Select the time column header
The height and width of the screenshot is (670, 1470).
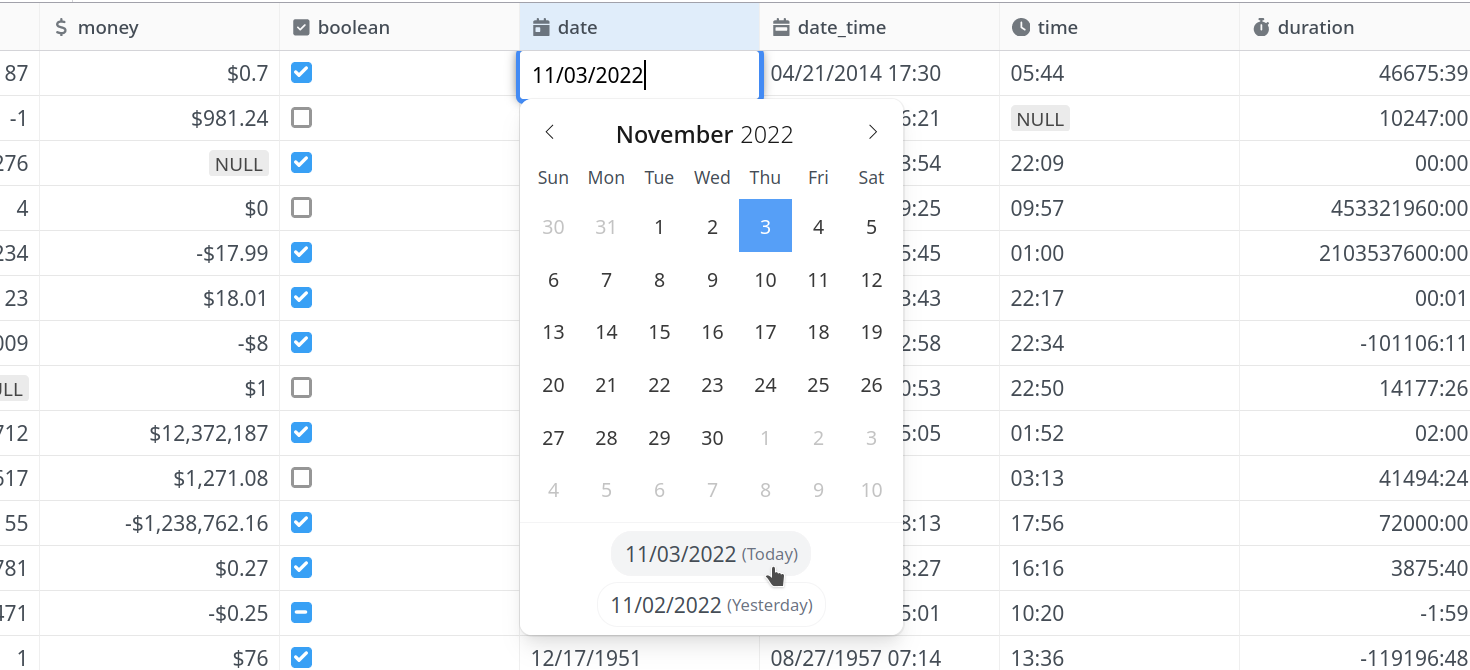pos(1119,27)
